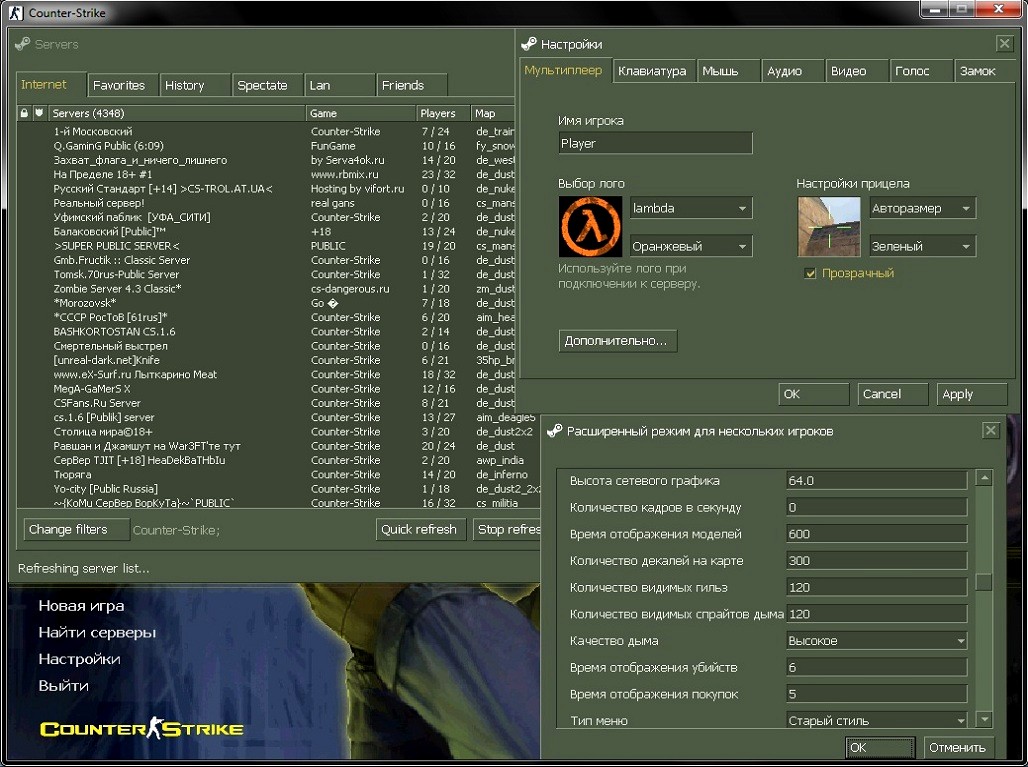Click the Quick refresh button

point(418,530)
